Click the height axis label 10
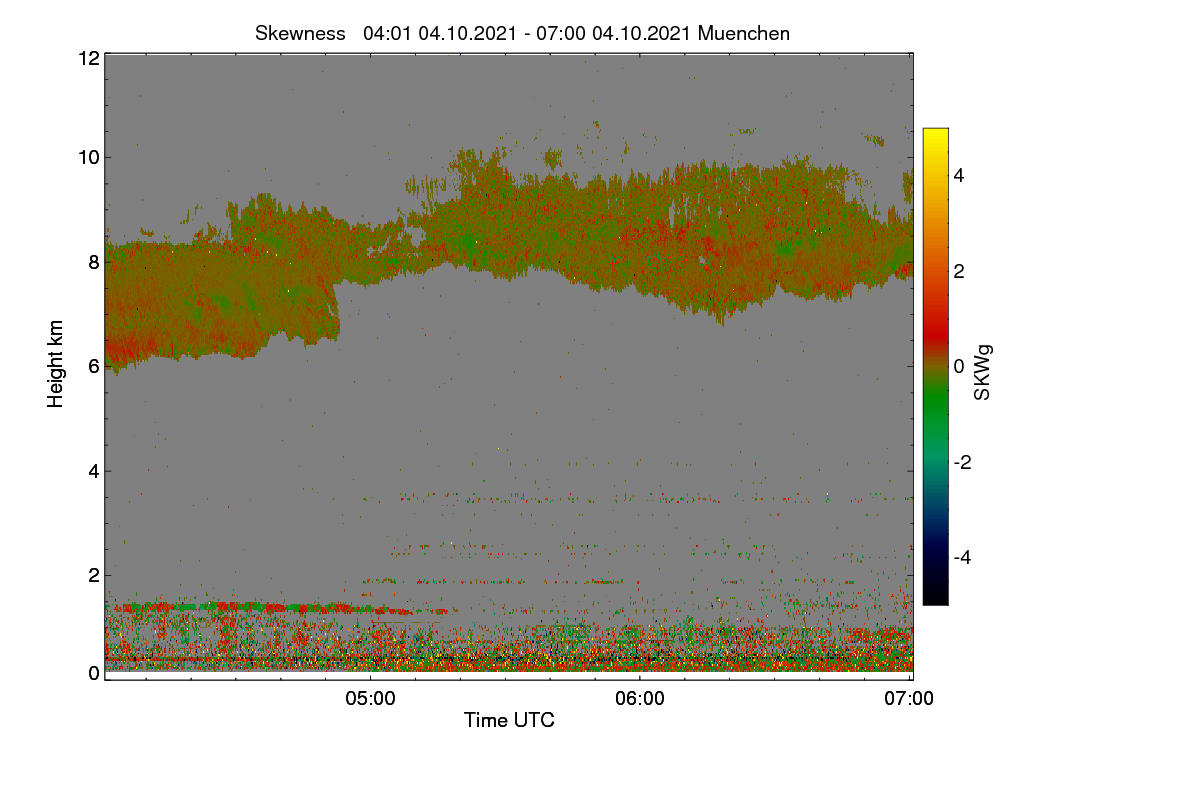This screenshot has height=800, width=1200. 87,157
